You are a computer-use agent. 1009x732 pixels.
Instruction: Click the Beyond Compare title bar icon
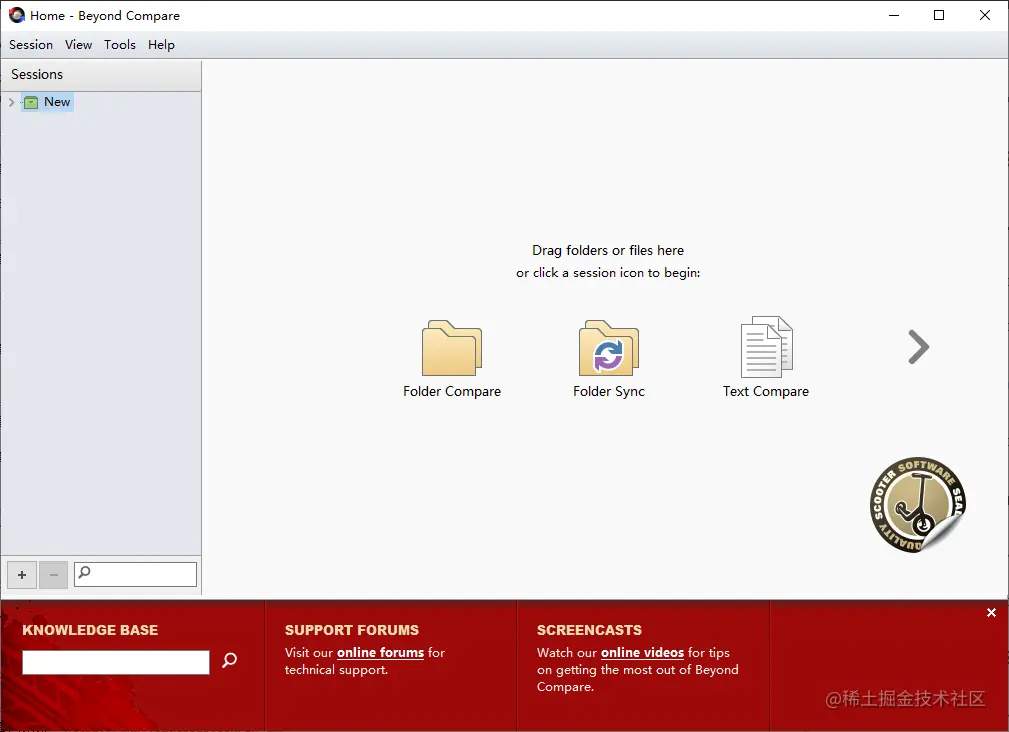tap(17, 15)
